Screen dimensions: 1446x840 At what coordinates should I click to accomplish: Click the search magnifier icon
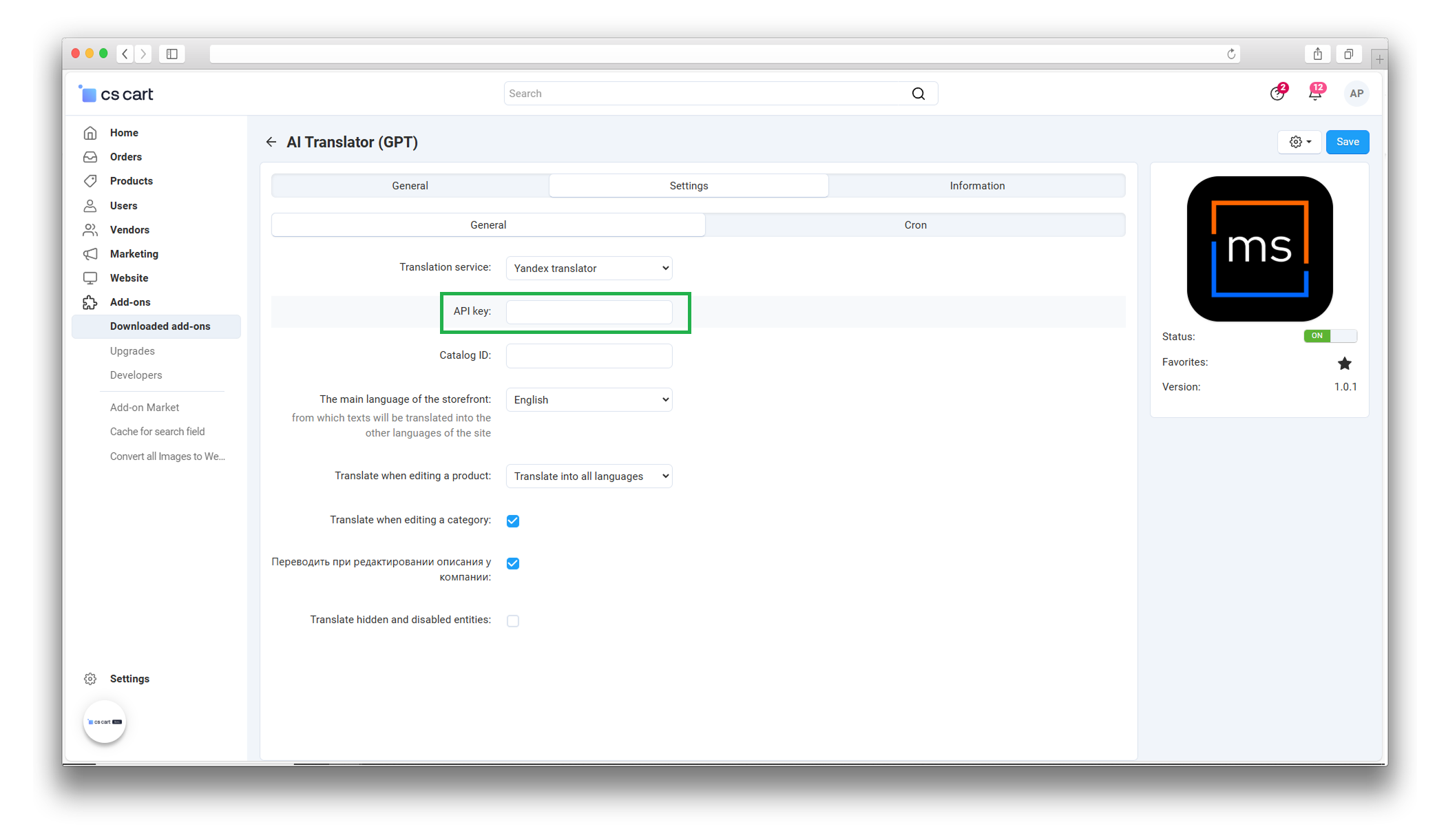coord(919,94)
